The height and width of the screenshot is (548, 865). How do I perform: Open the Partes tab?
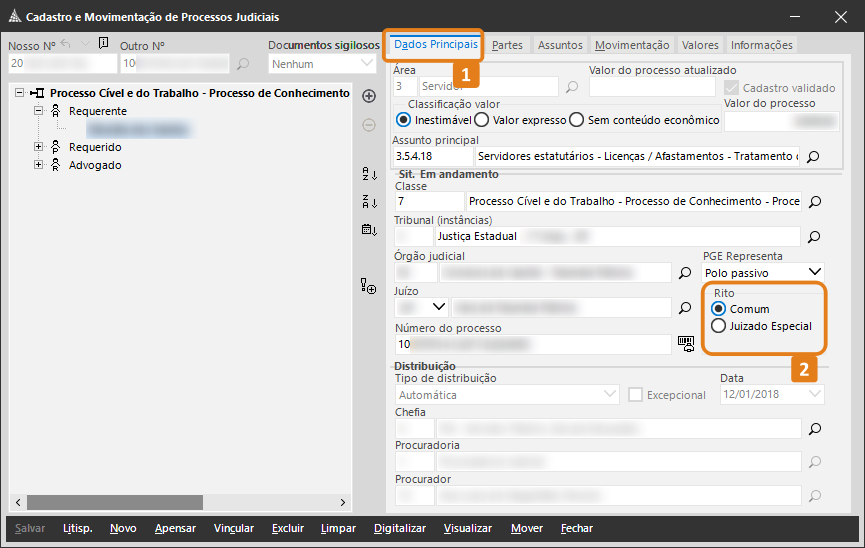pos(508,45)
